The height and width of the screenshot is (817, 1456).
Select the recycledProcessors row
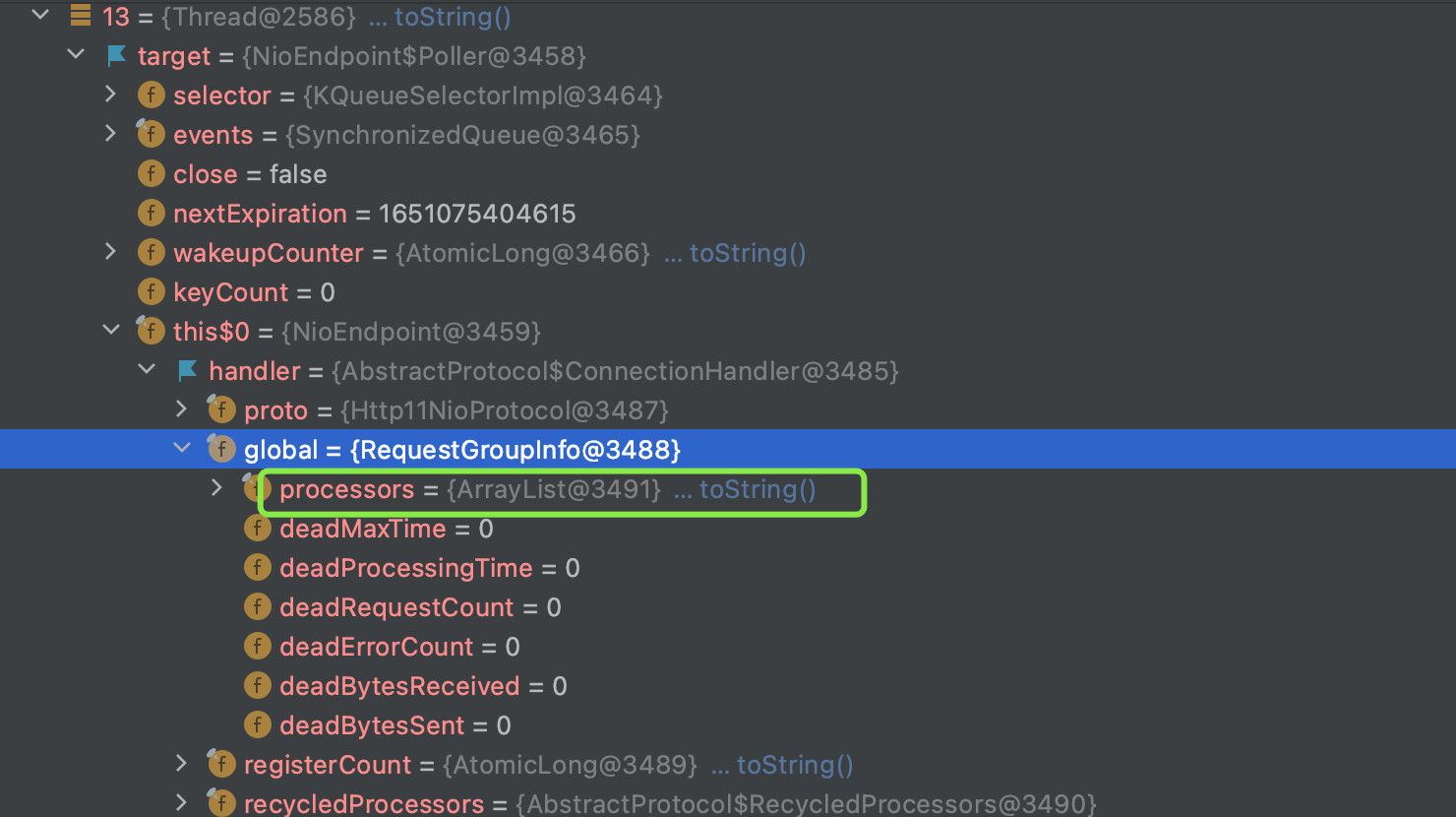coord(728,801)
